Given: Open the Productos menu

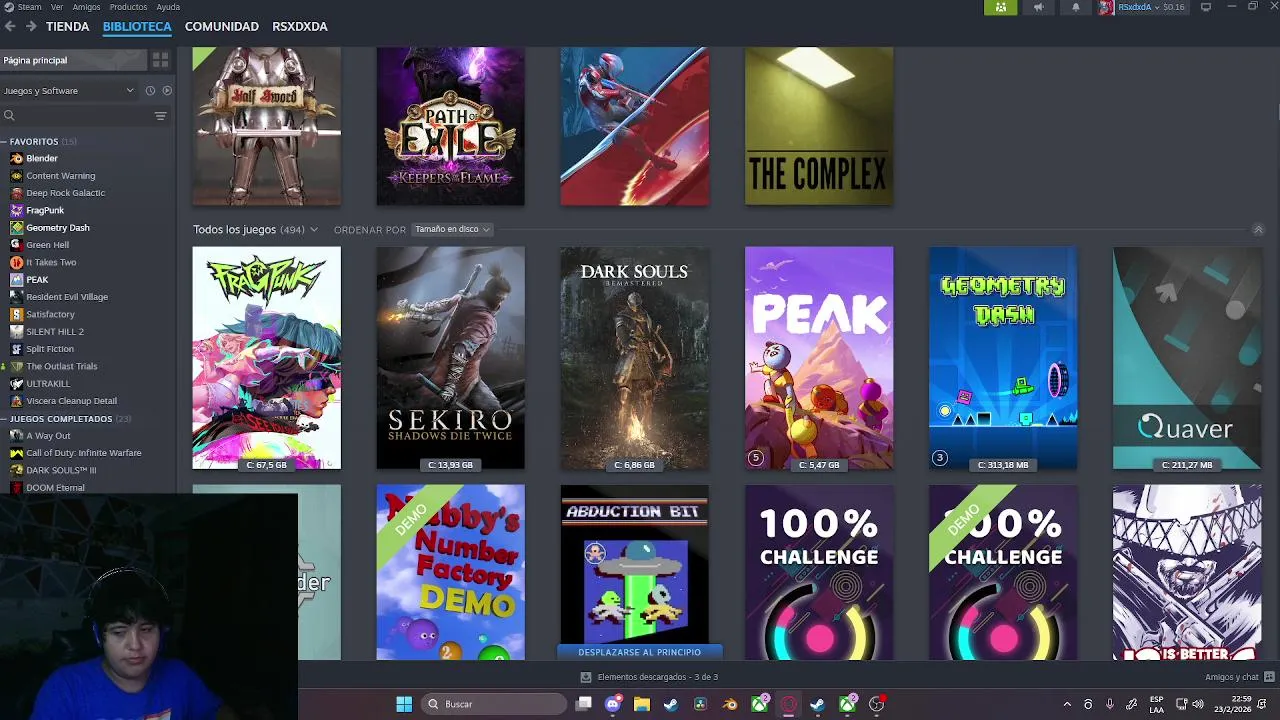Looking at the screenshot, I should [128, 7].
